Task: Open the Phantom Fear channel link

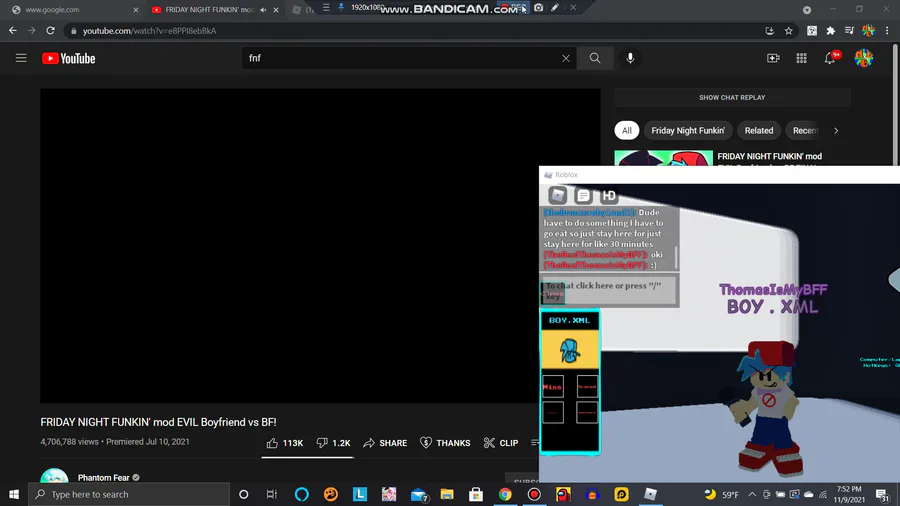Action: [x=103, y=477]
